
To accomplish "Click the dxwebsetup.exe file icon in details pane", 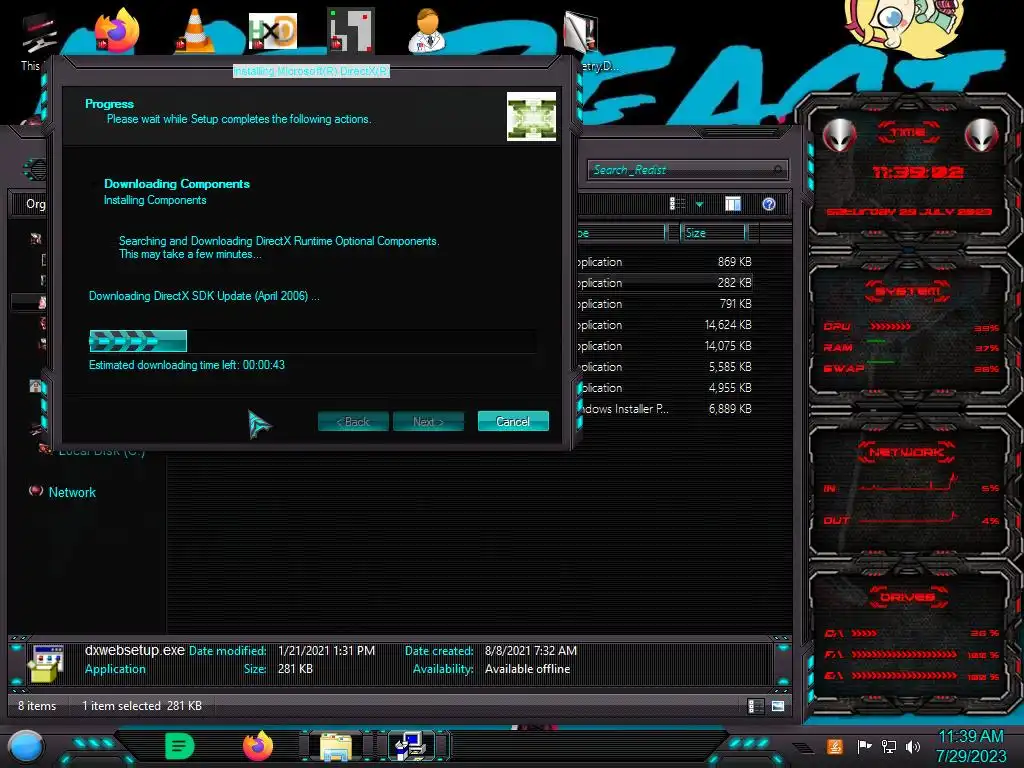I will click(45, 663).
